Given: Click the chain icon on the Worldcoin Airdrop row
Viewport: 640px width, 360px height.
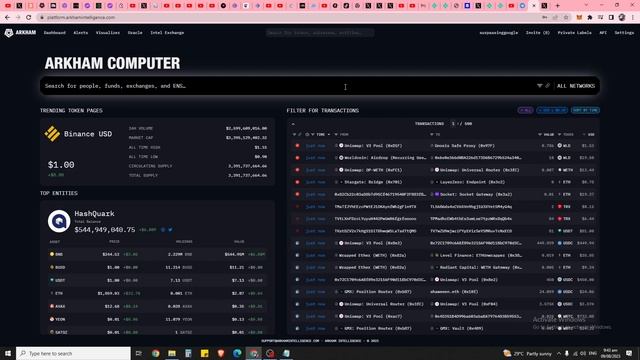Looking at the screenshot, I should pyautogui.click(x=298, y=158).
